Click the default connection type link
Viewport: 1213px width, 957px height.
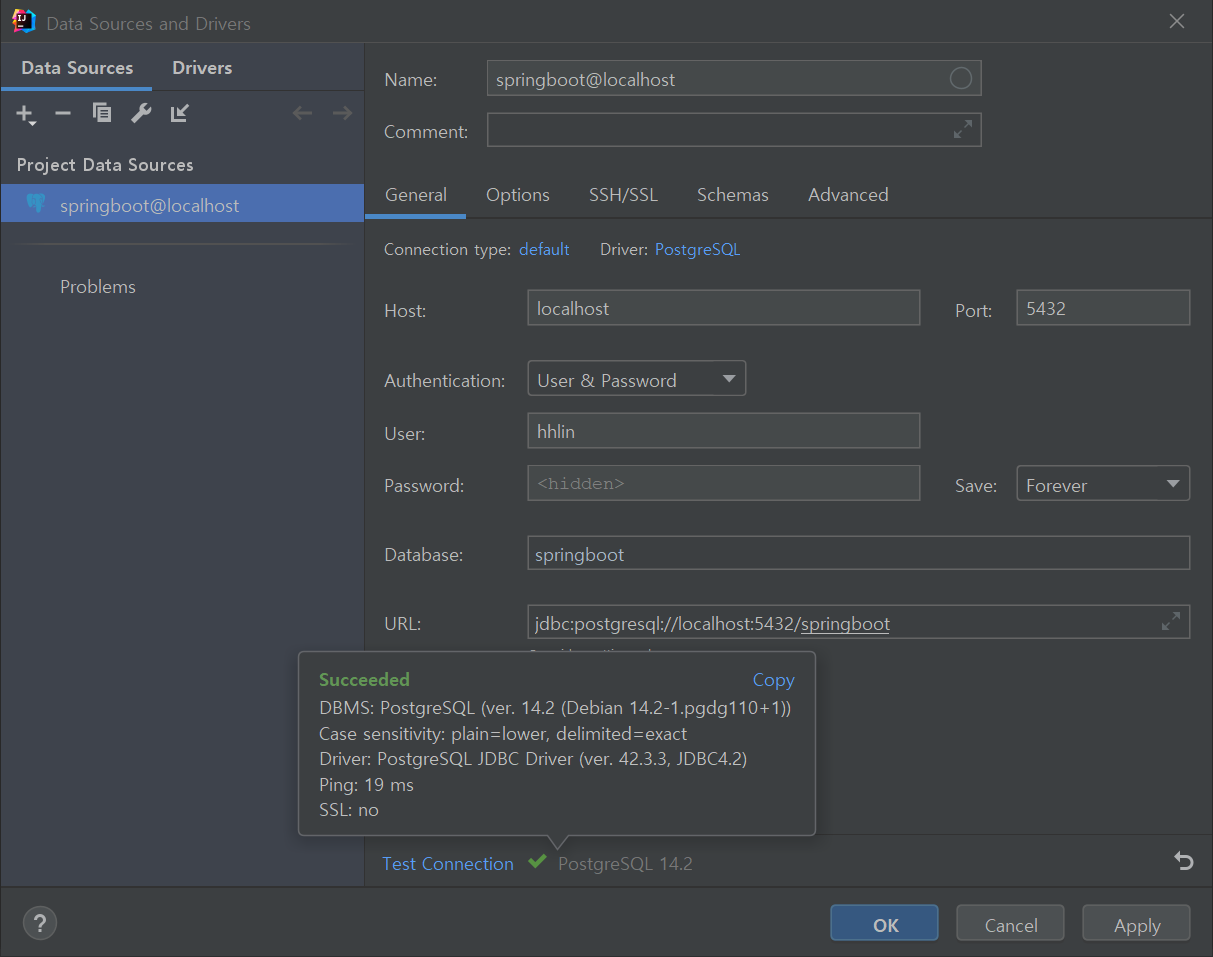click(x=544, y=249)
